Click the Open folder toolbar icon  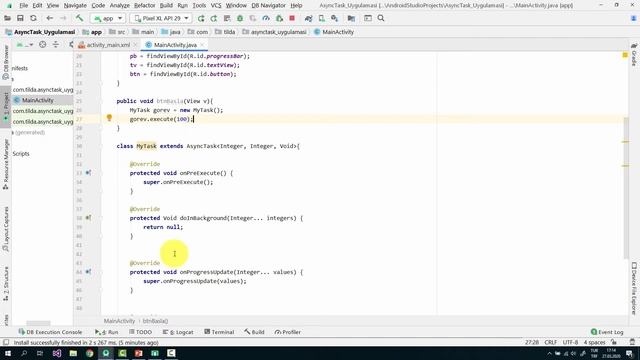(x=7, y=18)
